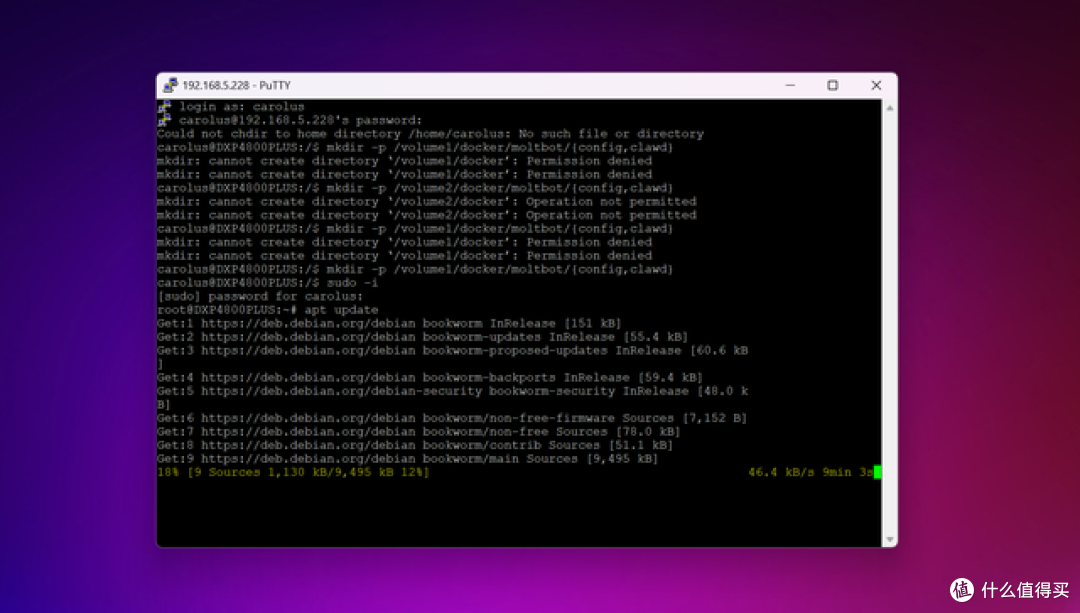This screenshot has height=613, width=1080.
Task: Click the window title '192.168.5.228 - PuTTY'
Action: click(236, 85)
